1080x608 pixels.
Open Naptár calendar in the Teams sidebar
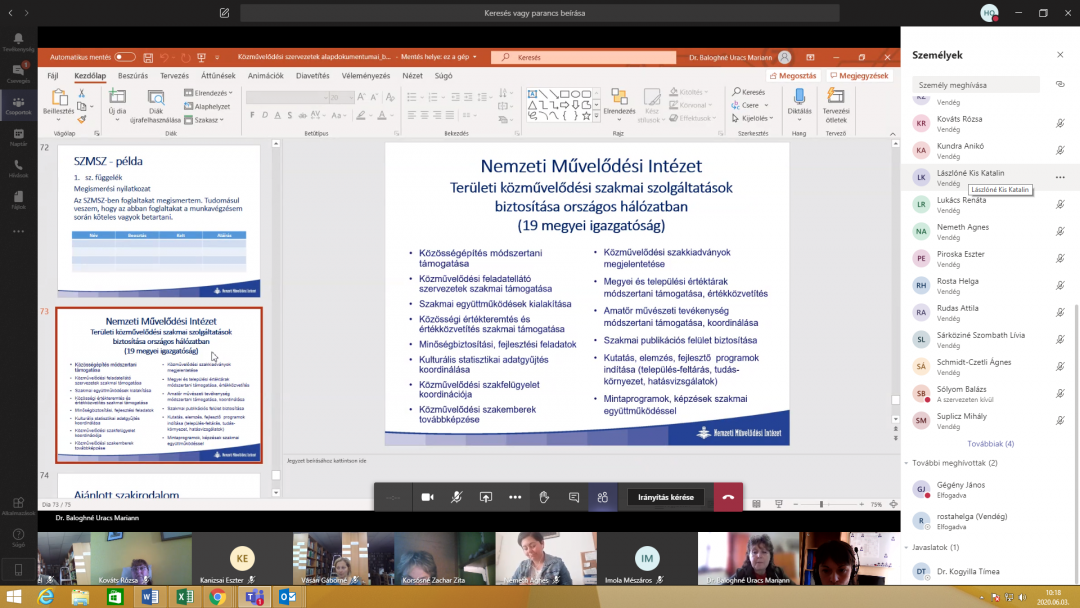[x=19, y=137]
